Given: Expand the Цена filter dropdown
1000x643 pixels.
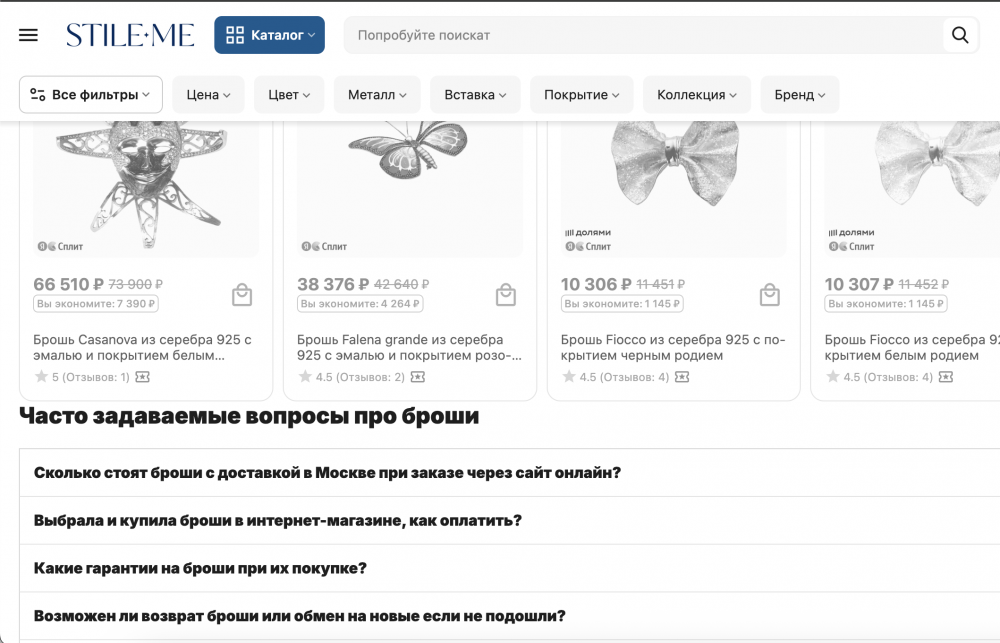Looking at the screenshot, I should (208, 94).
